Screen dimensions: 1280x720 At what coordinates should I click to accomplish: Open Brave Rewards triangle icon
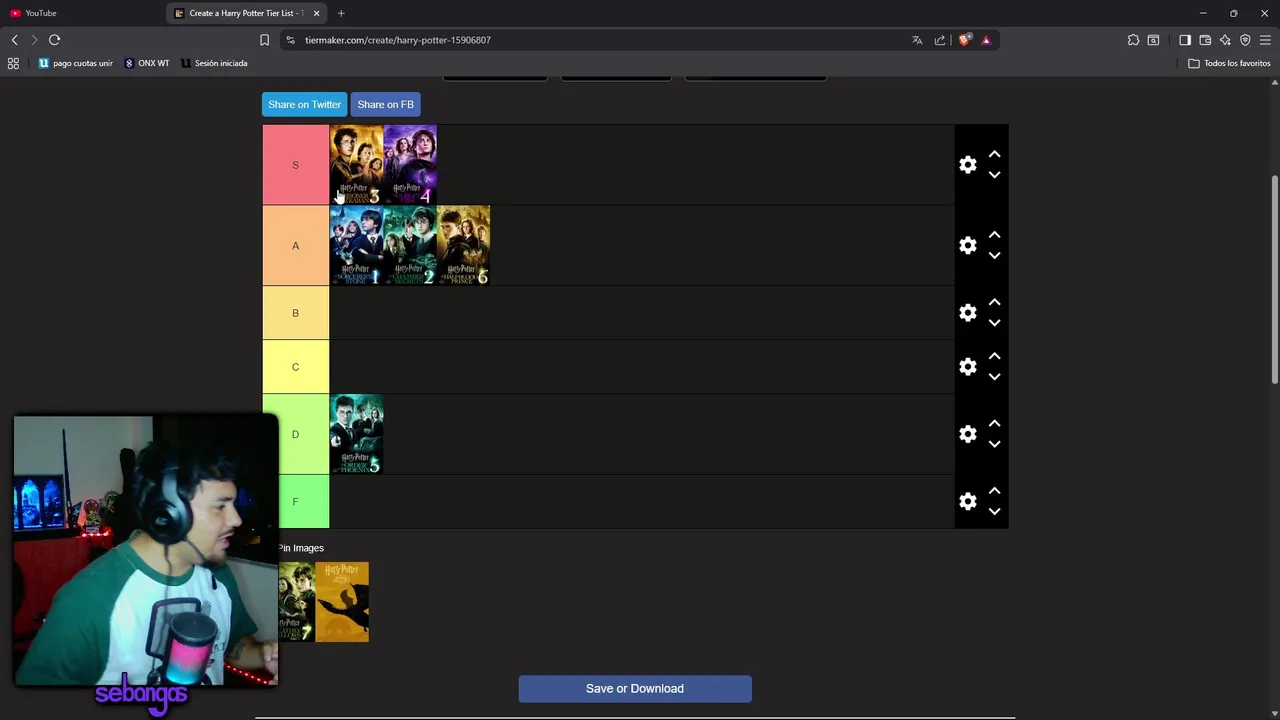click(x=986, y=40)
